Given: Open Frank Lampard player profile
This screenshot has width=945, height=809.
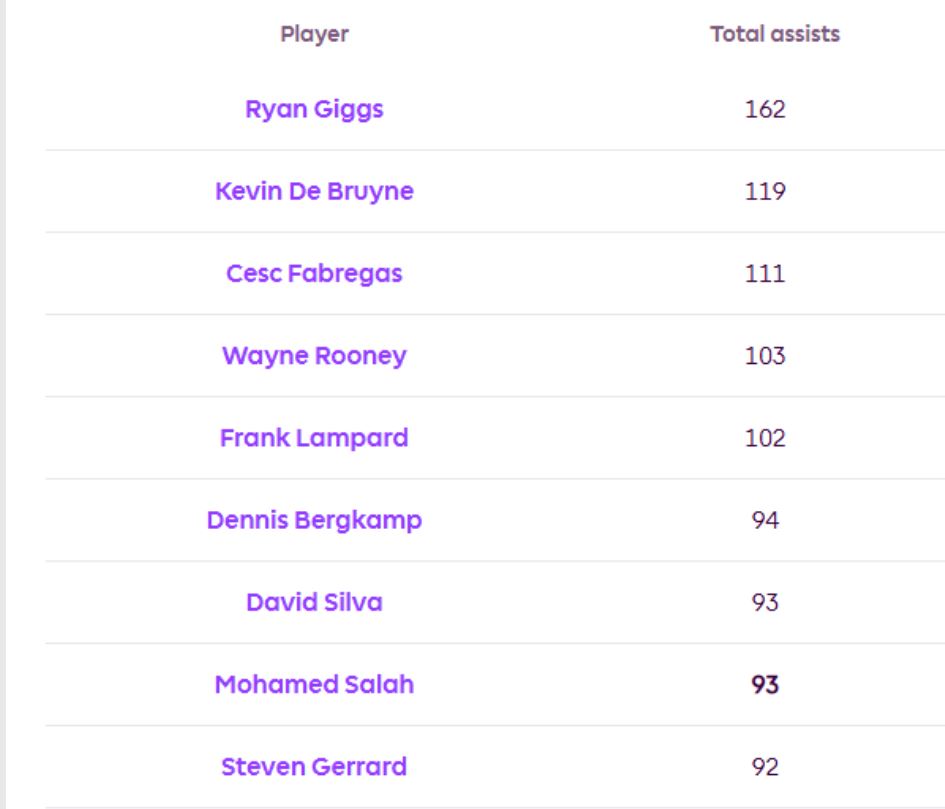Looking at the screenshot, I should click(x=314, y=438).
